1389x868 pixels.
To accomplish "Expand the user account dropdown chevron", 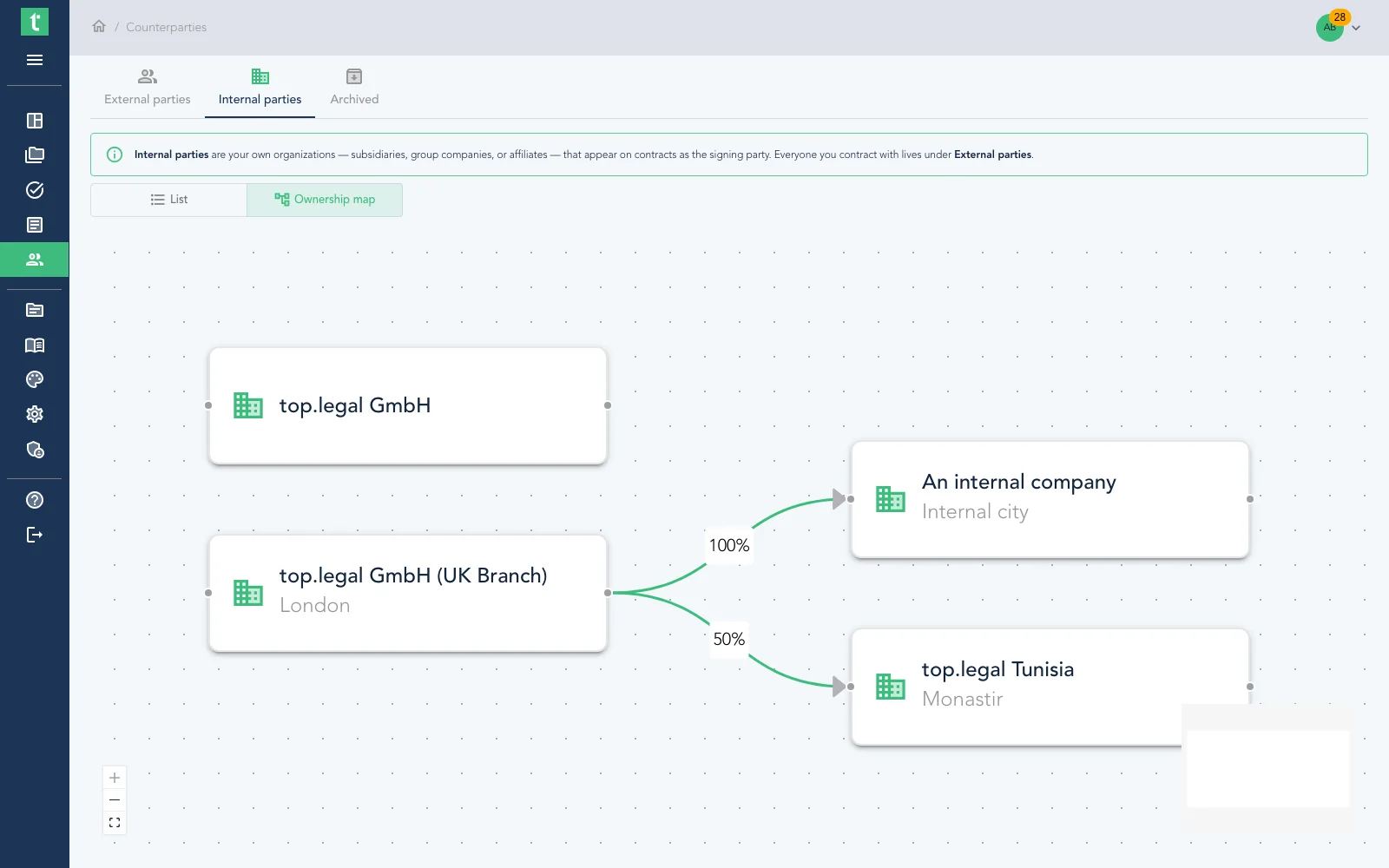I will [x=1356, y=28].
